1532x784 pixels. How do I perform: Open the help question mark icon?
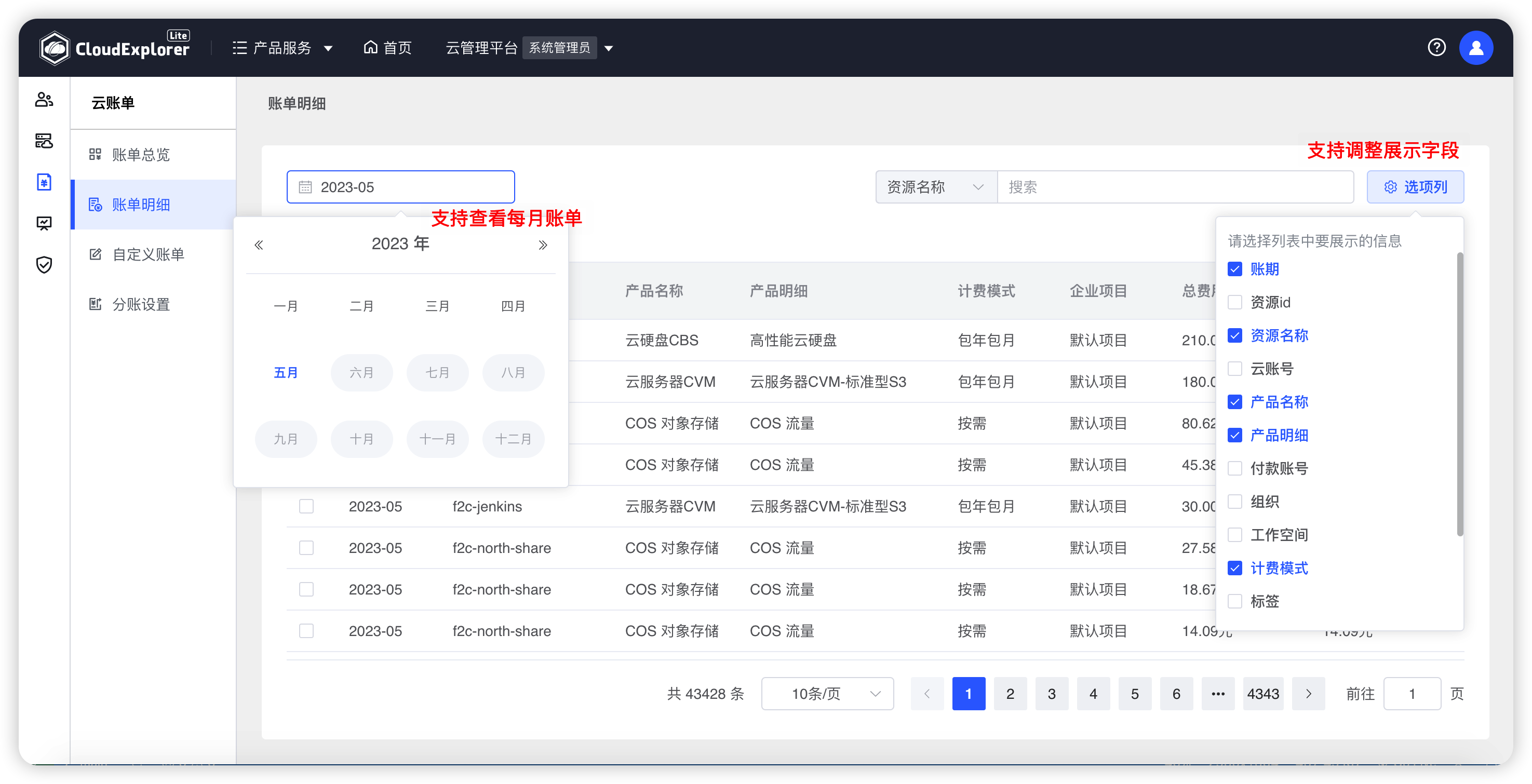1437,48
